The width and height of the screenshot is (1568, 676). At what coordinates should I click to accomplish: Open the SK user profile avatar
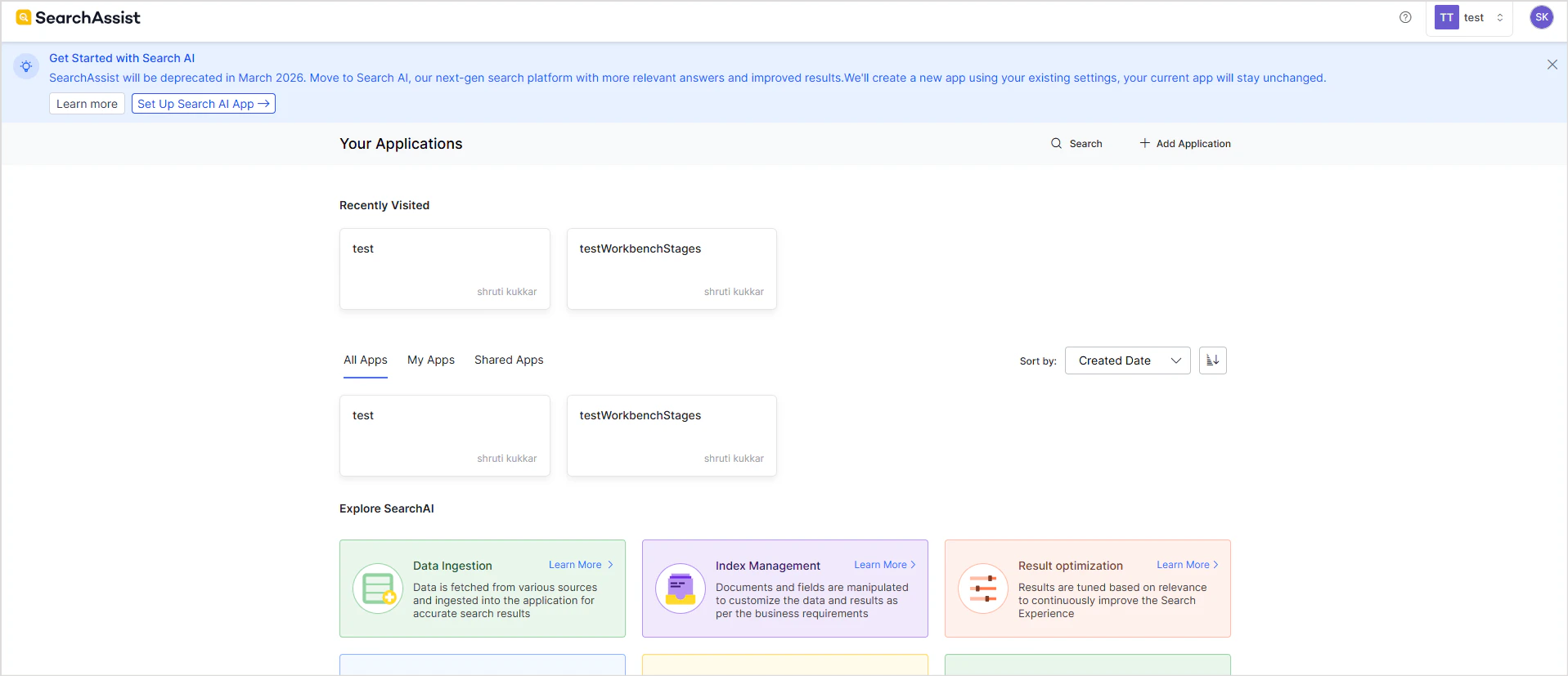point(1541,17)
